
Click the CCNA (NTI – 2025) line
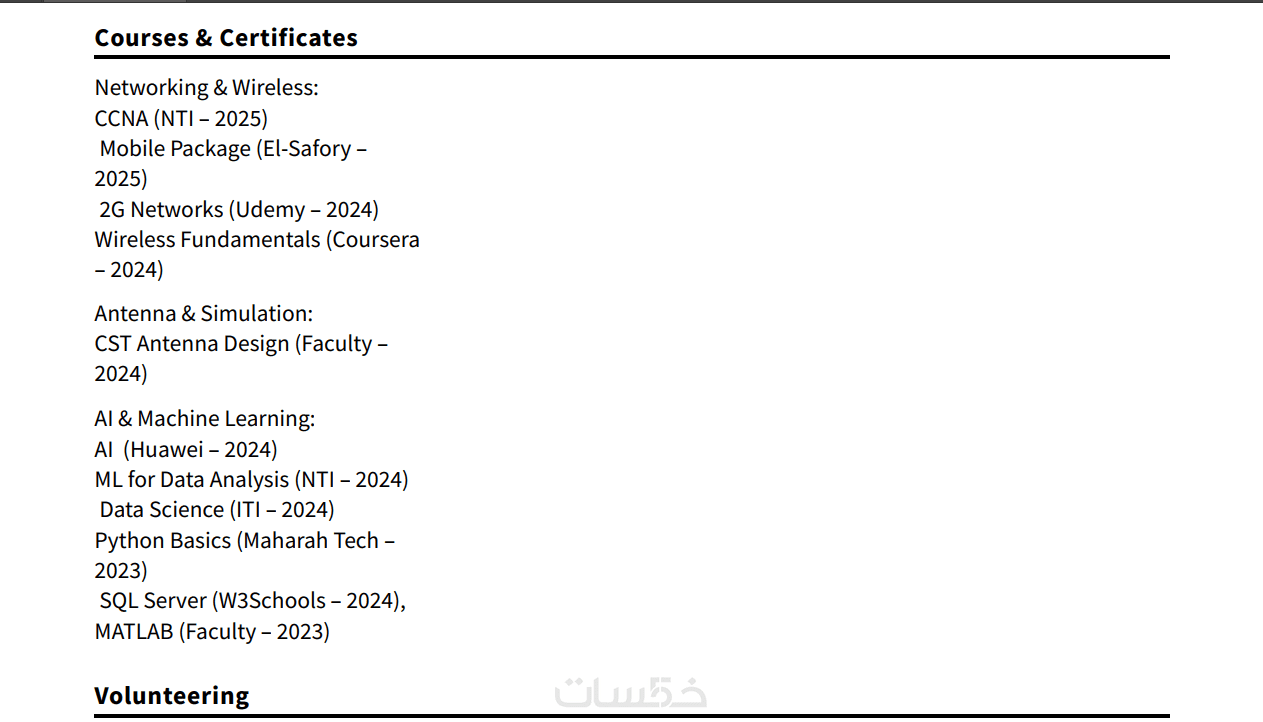[181, 119]
